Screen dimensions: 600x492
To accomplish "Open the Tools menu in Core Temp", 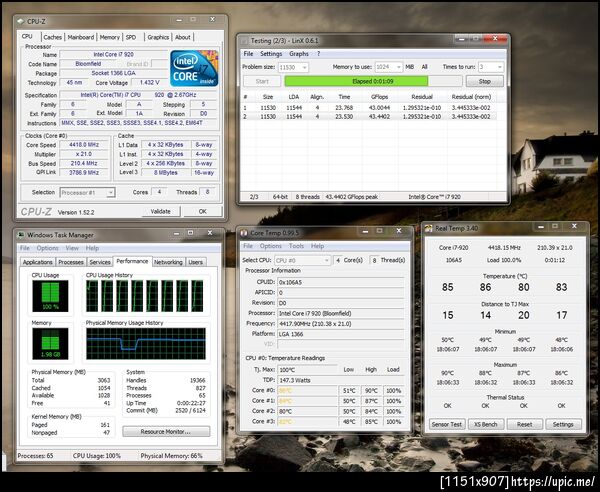I will [x=296, y=246].
